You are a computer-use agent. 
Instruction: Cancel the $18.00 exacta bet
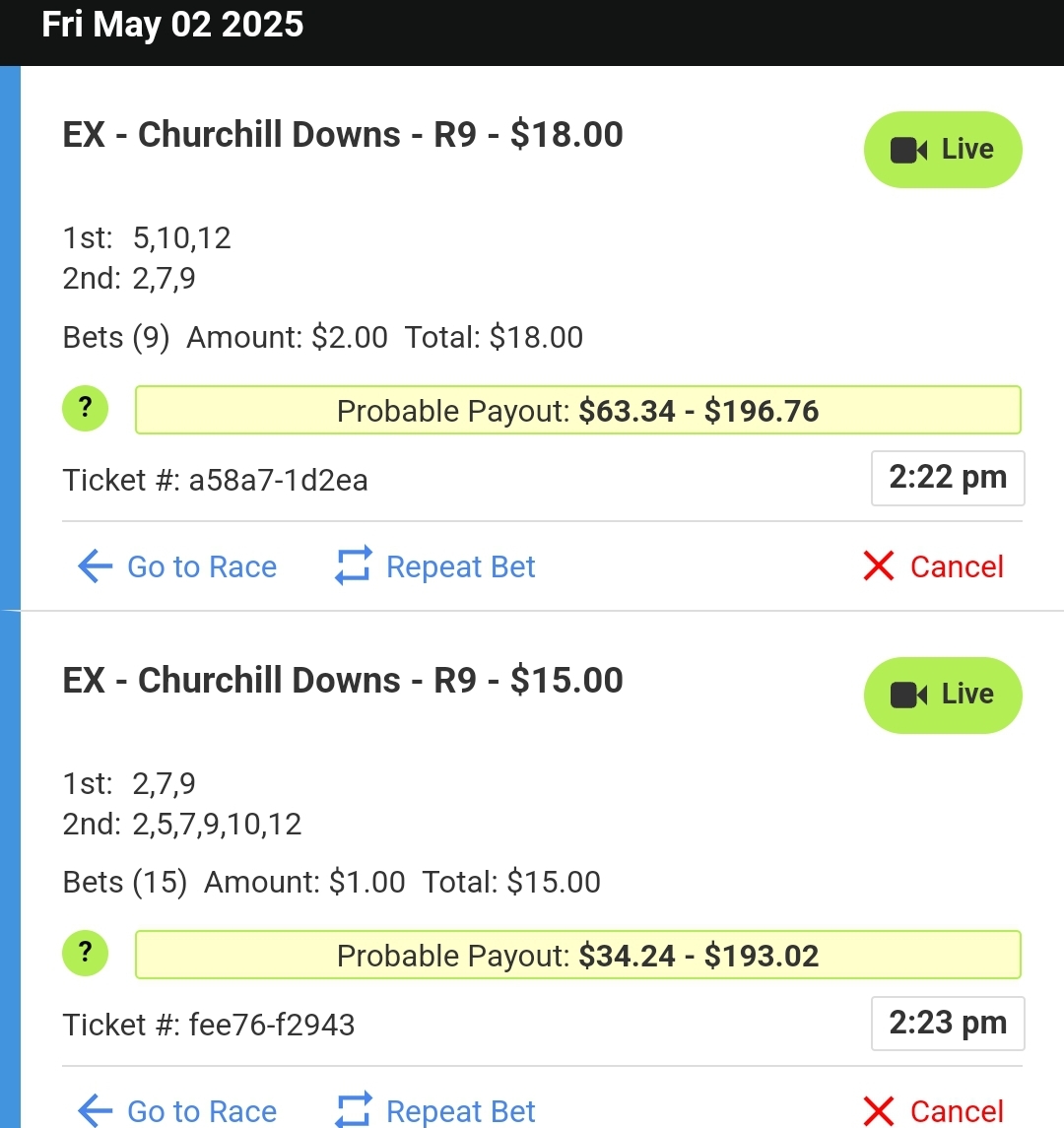pos(934,566)
